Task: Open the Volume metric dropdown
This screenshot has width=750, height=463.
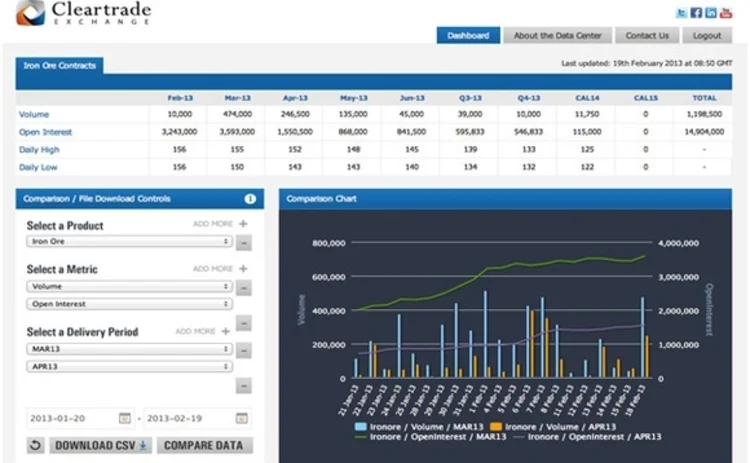Action: 130,287
